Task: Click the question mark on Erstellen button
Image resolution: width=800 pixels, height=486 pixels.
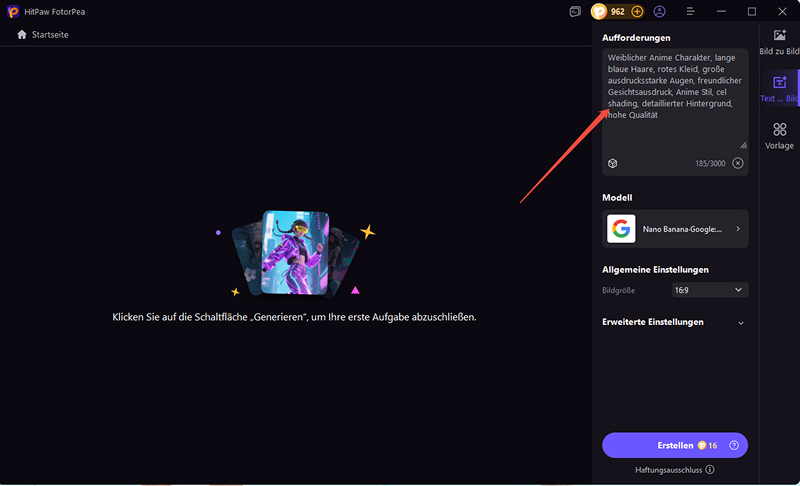Action: click(x=734, y=445)
